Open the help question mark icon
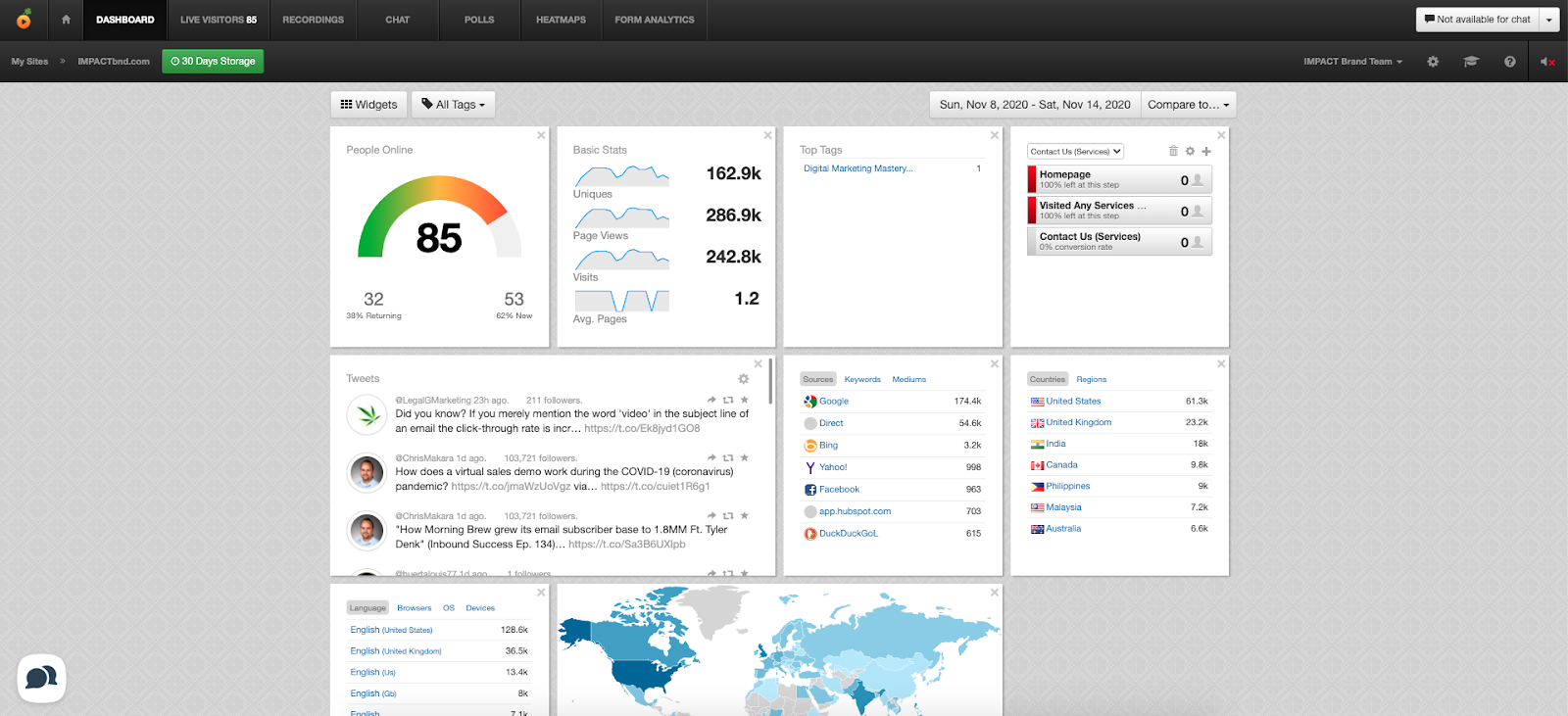 click(x=1509, y=62)
